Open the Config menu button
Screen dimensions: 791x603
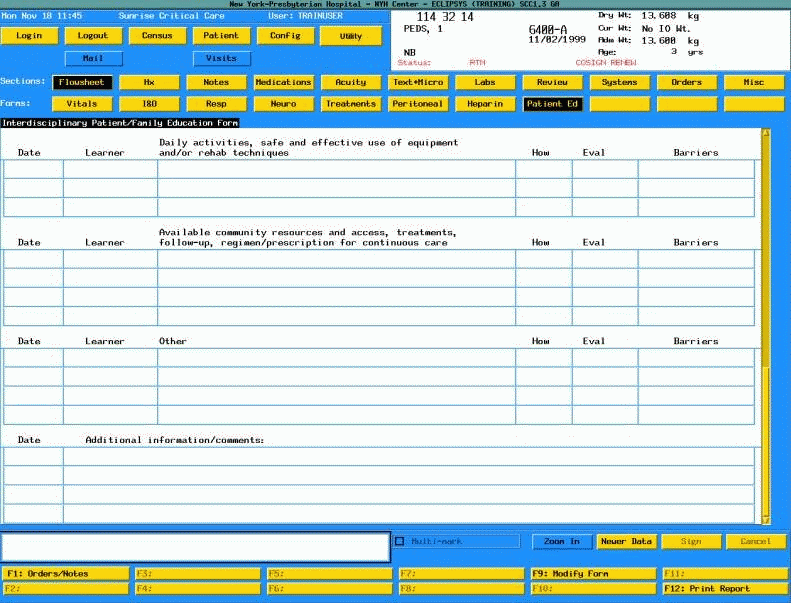click(285, 36)
